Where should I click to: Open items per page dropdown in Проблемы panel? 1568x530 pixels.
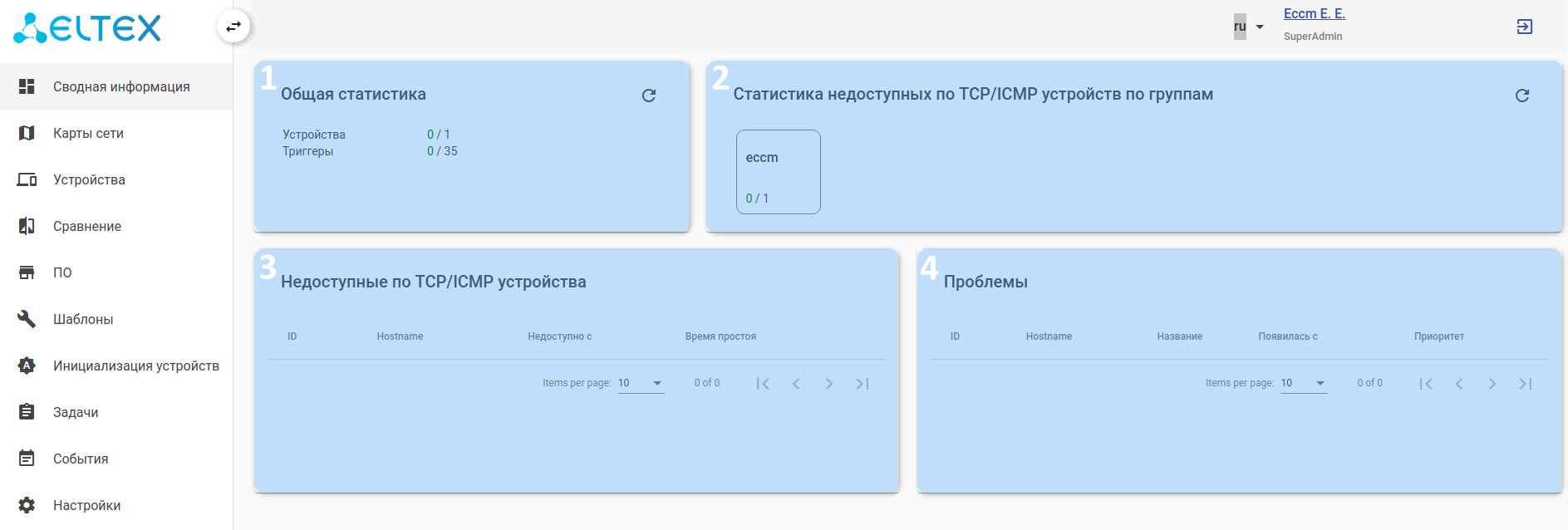pos(1303,383)
